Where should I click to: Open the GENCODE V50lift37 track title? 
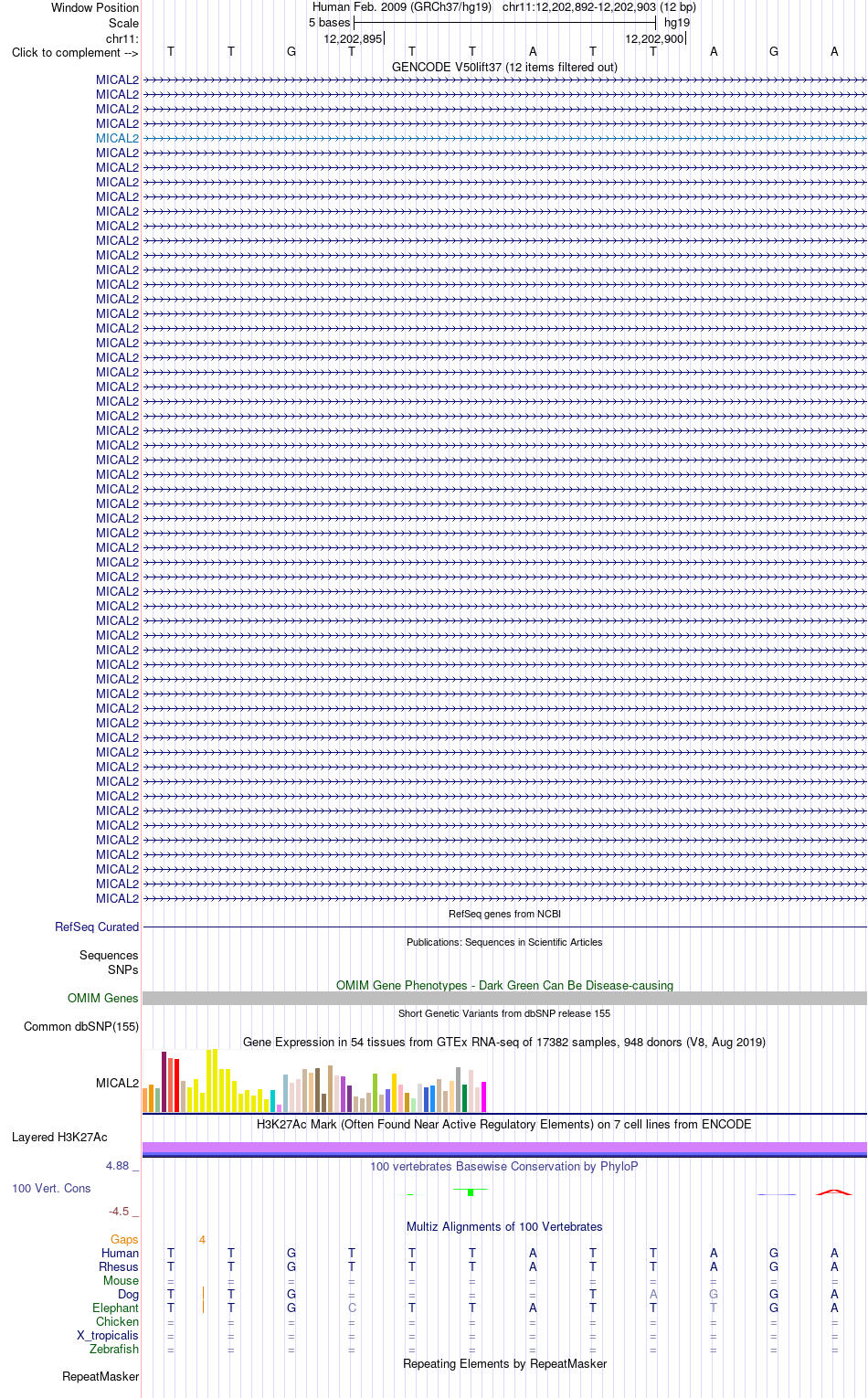[x=504, y=67]
